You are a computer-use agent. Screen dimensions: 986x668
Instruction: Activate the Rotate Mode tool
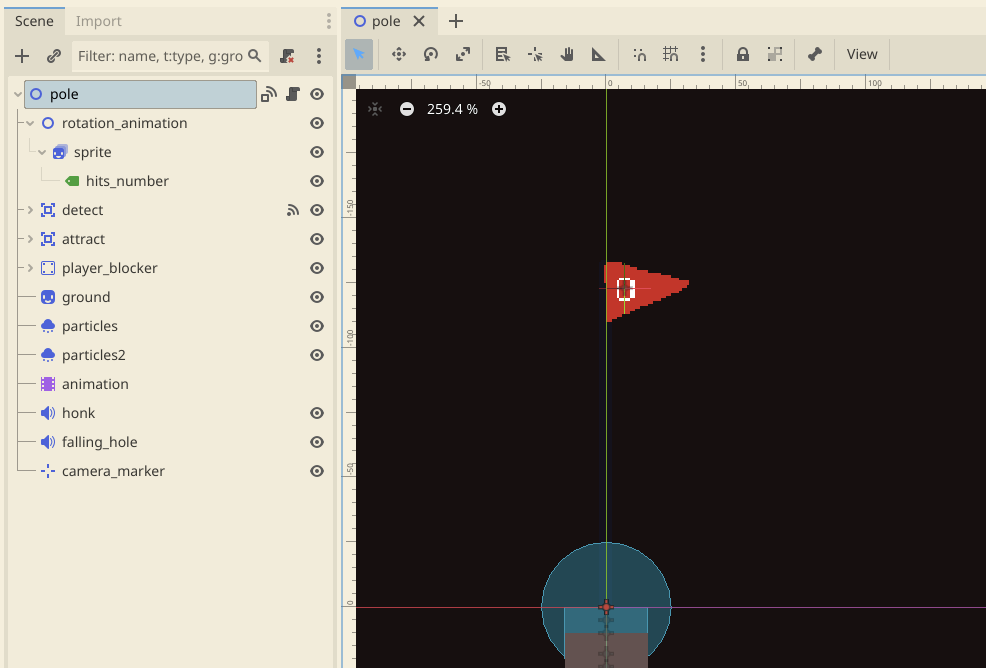point(431,55)
